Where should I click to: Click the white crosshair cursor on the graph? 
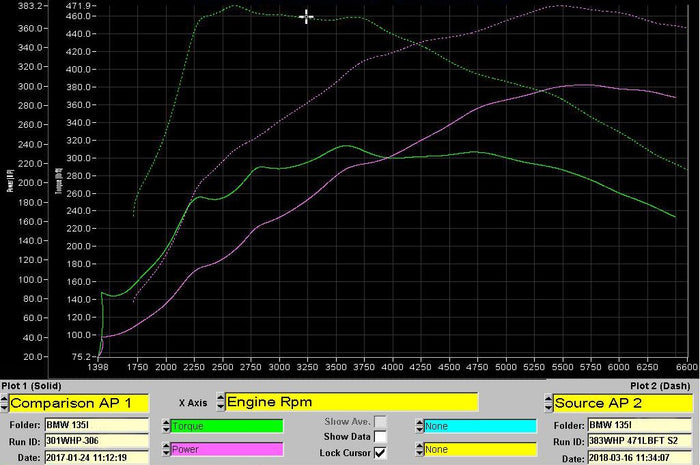[x=306, y=17]
